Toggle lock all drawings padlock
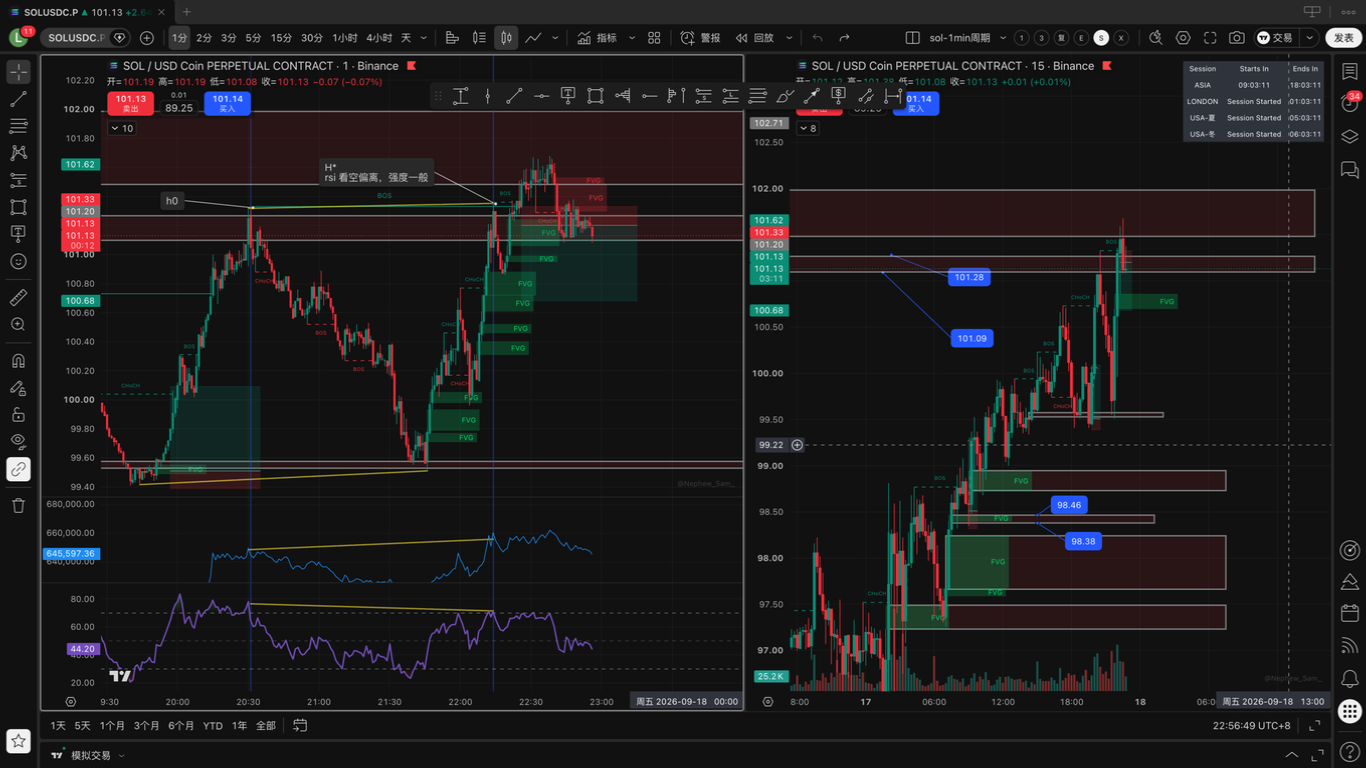The image size is (1366, 768). 18,414
